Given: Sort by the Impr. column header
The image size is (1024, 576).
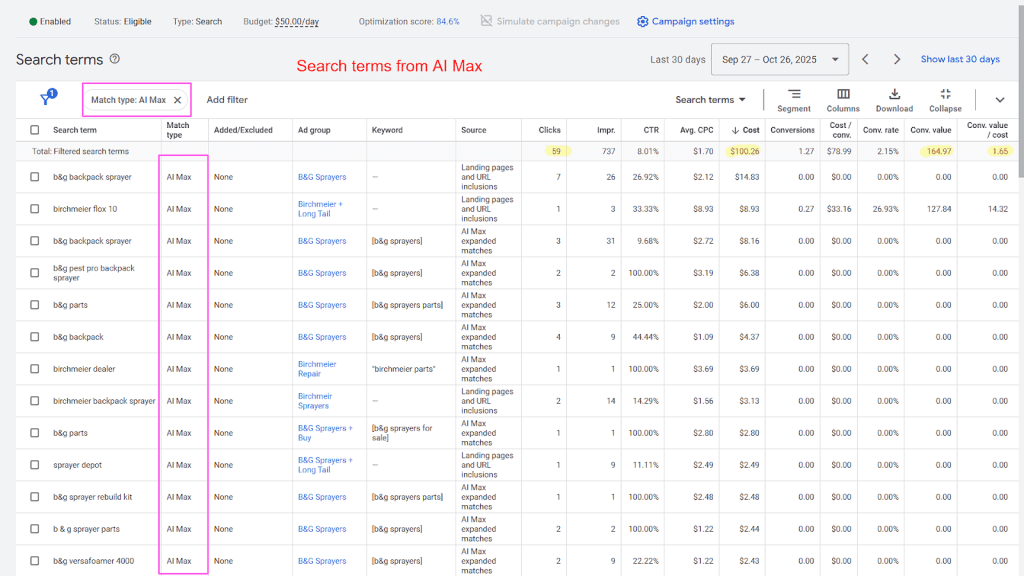Looking at the screenshot, I should point(605,130).
